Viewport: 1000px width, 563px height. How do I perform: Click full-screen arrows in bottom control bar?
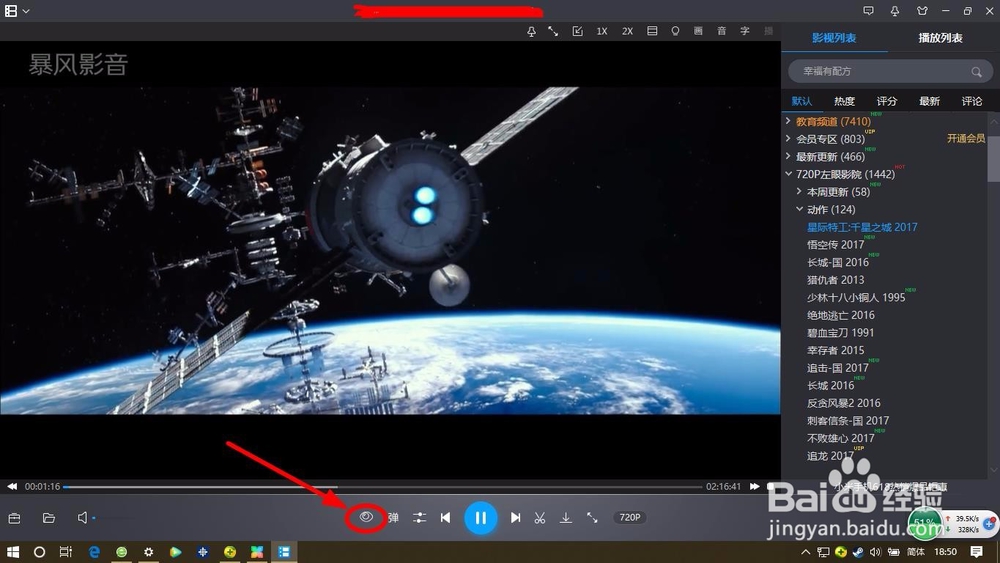[592, 518]
